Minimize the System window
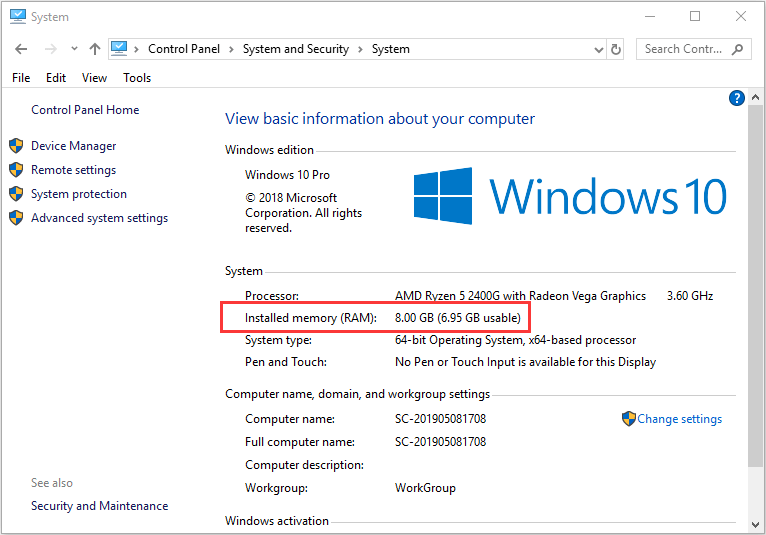The height and width of the screenshot is (535, 766). pos(650,16)
